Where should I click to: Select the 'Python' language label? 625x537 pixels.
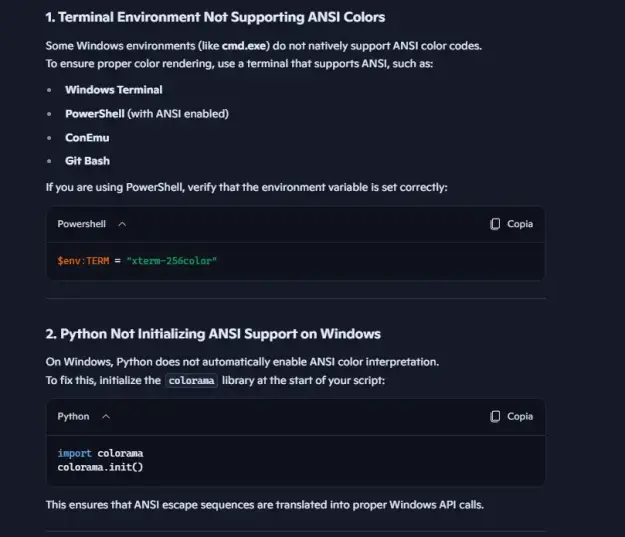coord(73,417)
